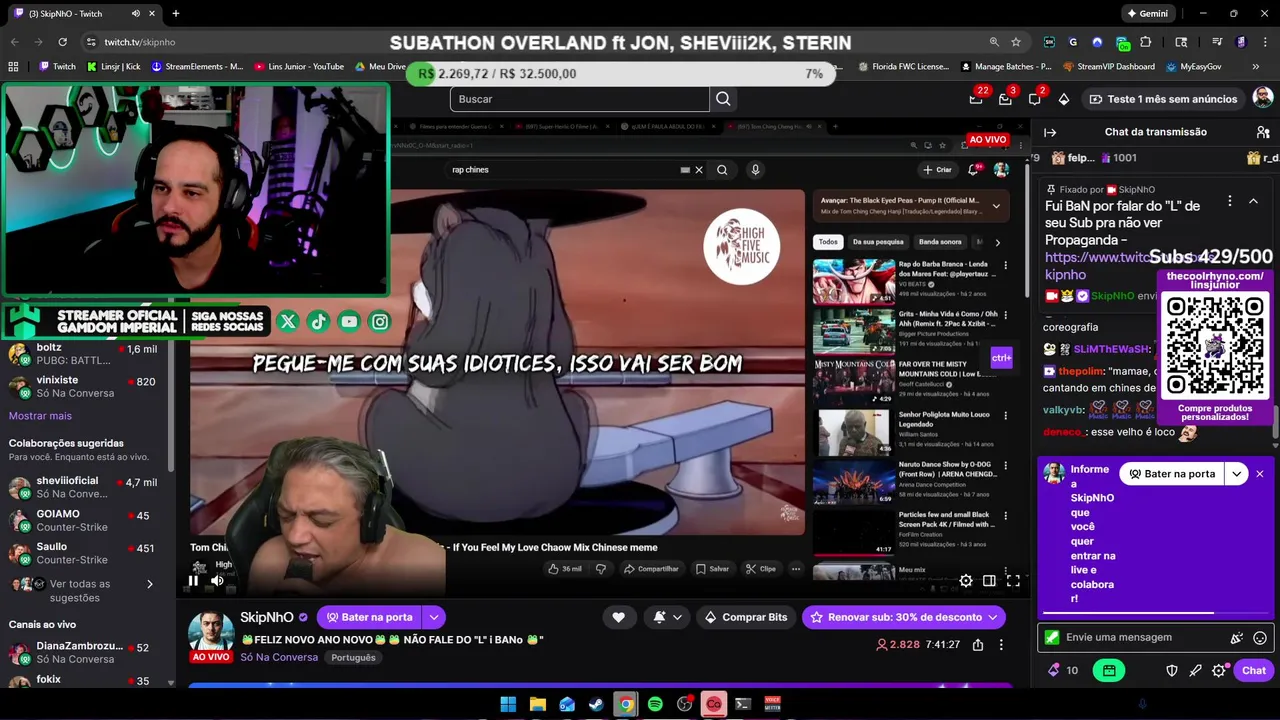This screenshot has height=720, width=1280.
Task: Click Mostrar mais link in sidebar
Action: [x=40, y=416]
